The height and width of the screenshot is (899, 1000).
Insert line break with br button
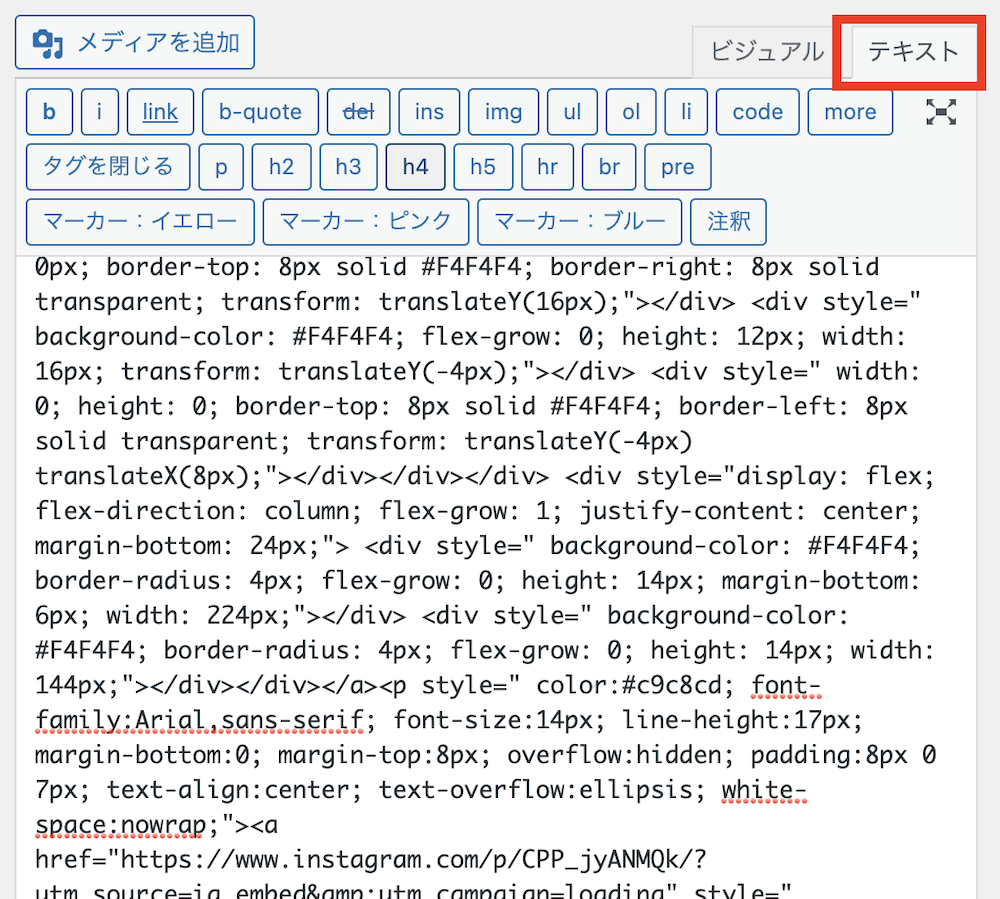tap(609, 167)
